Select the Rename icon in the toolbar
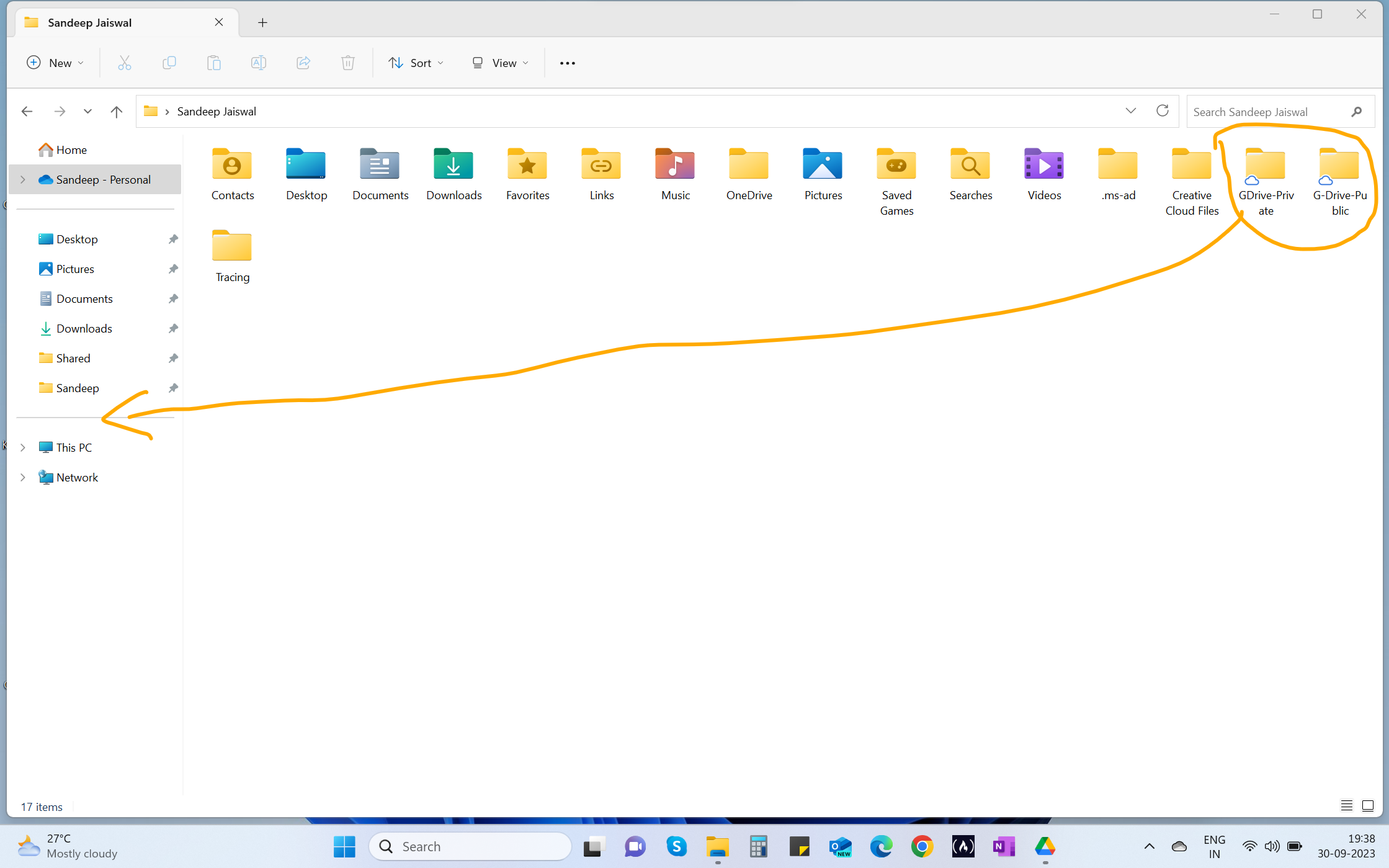 click(259, 63)
